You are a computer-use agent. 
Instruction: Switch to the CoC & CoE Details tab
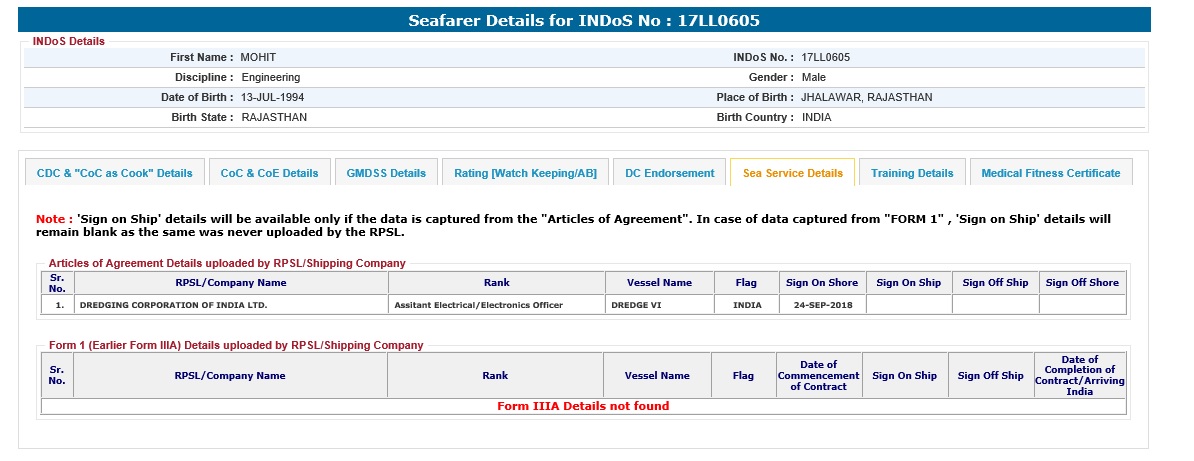coord(269,173)
